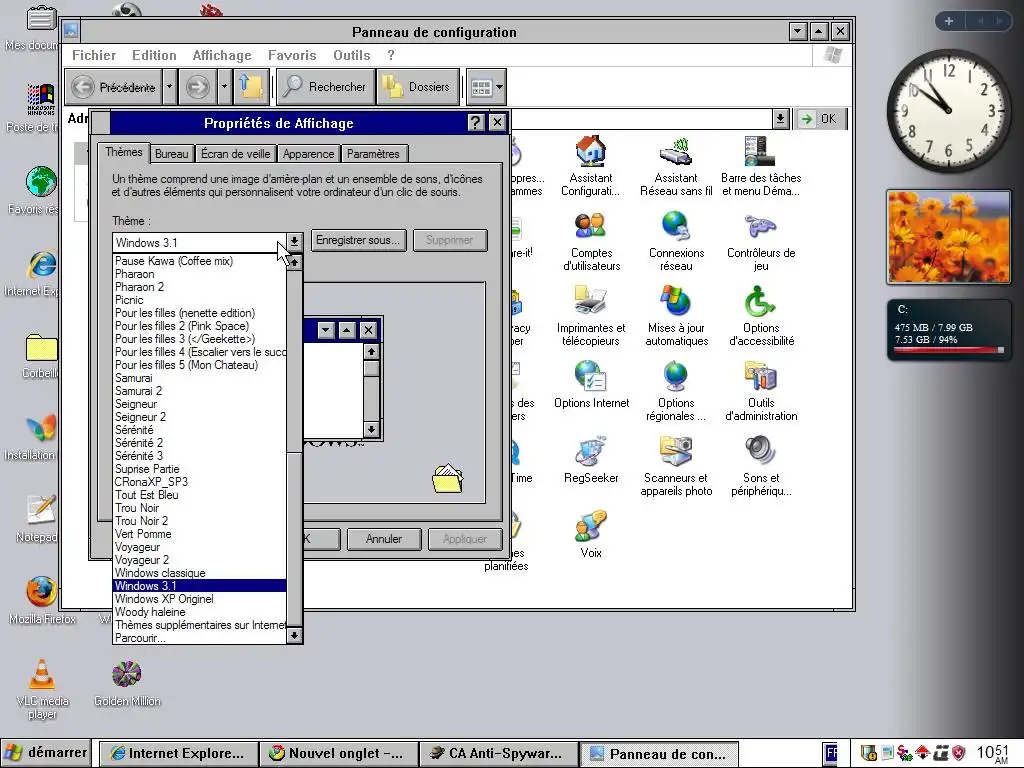Choose Parcourir... entry in theme list
This screenshot has width=1024, height=768.
point(199,638)
